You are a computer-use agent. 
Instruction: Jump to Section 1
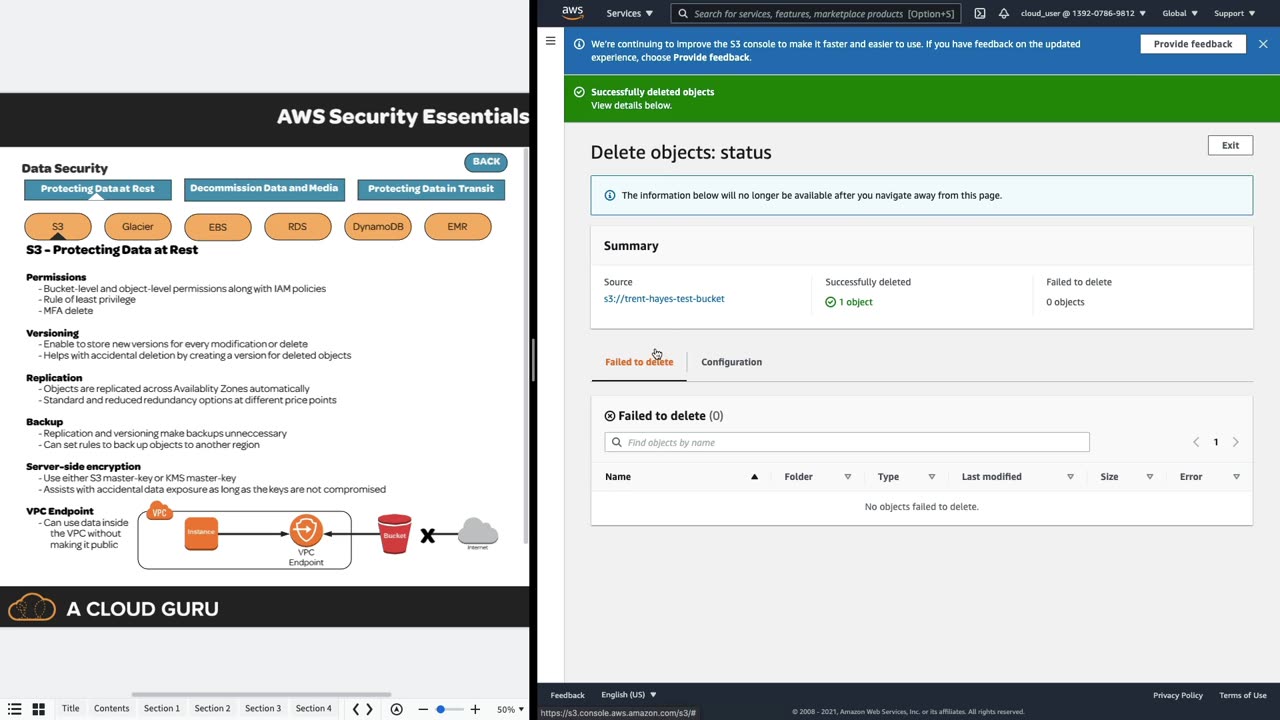pos(162,709)
